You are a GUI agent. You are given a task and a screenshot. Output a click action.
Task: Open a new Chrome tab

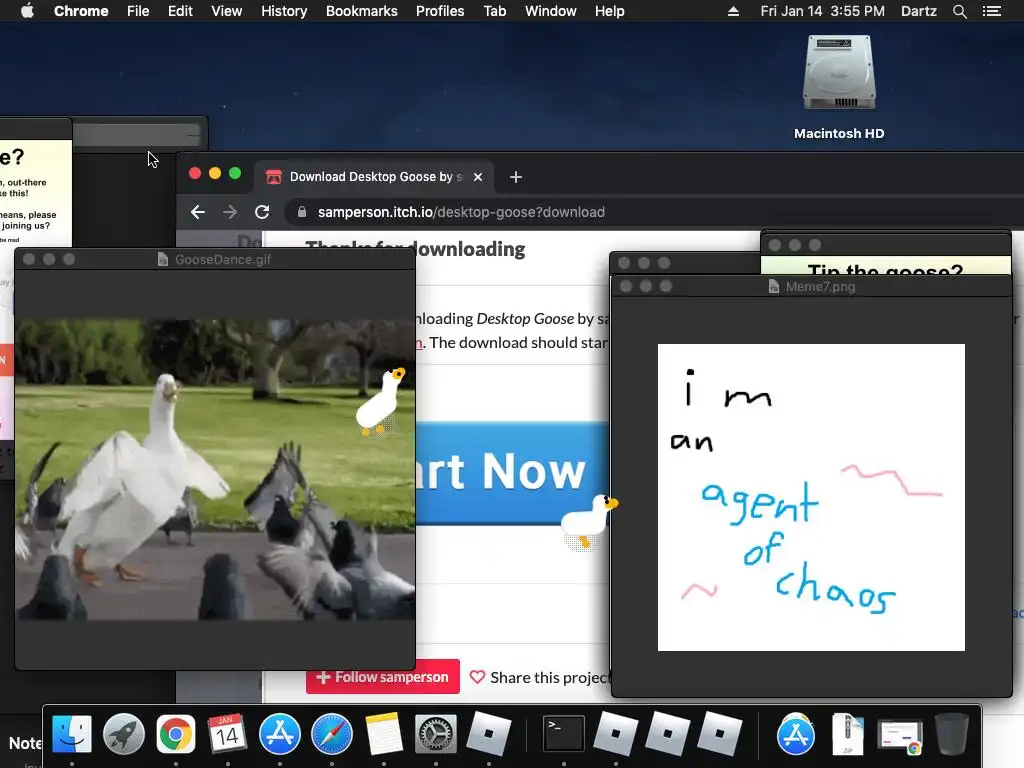[x=515, y=177]
